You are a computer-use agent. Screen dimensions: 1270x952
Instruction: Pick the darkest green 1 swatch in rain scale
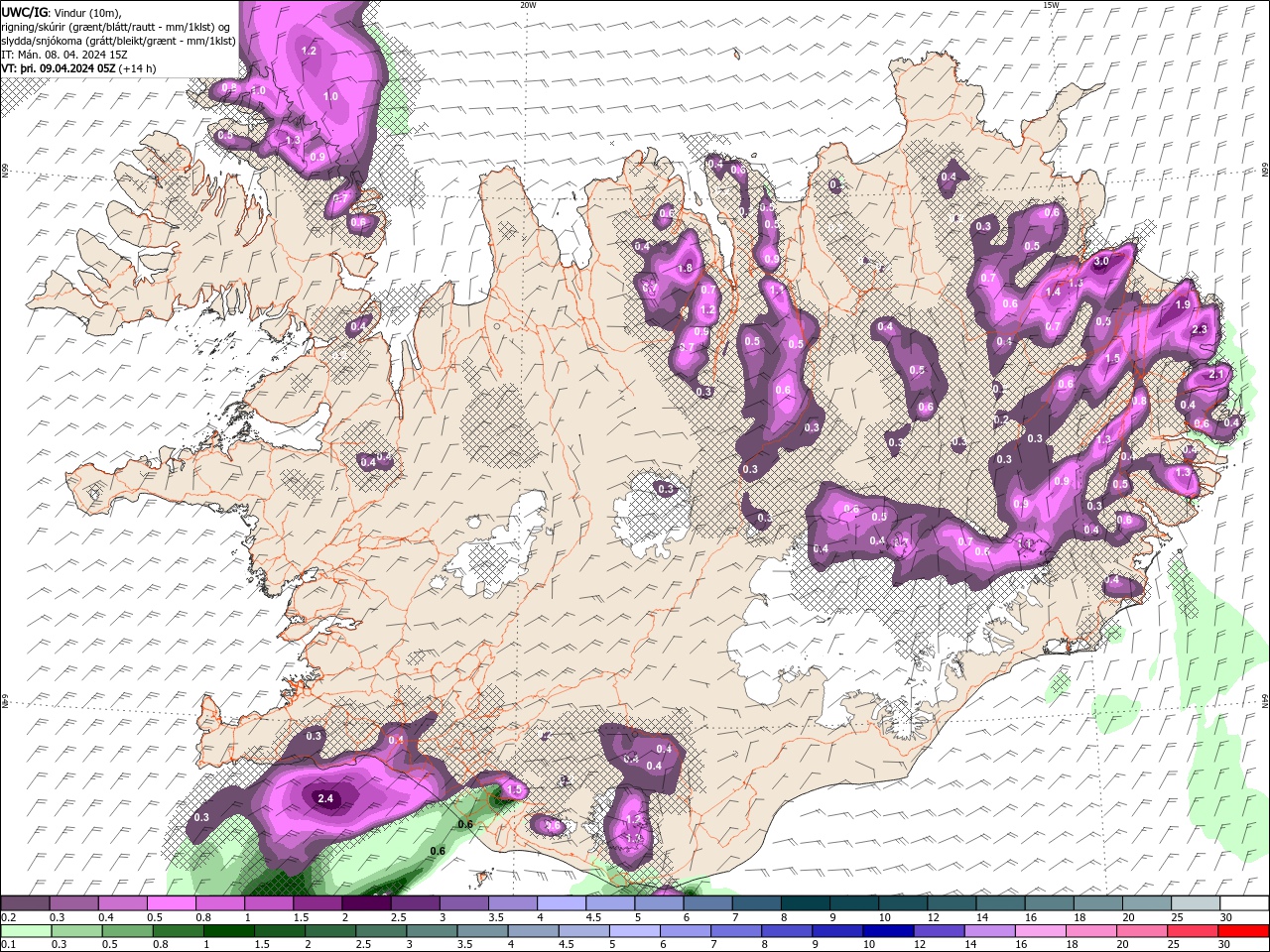point(228,930)
